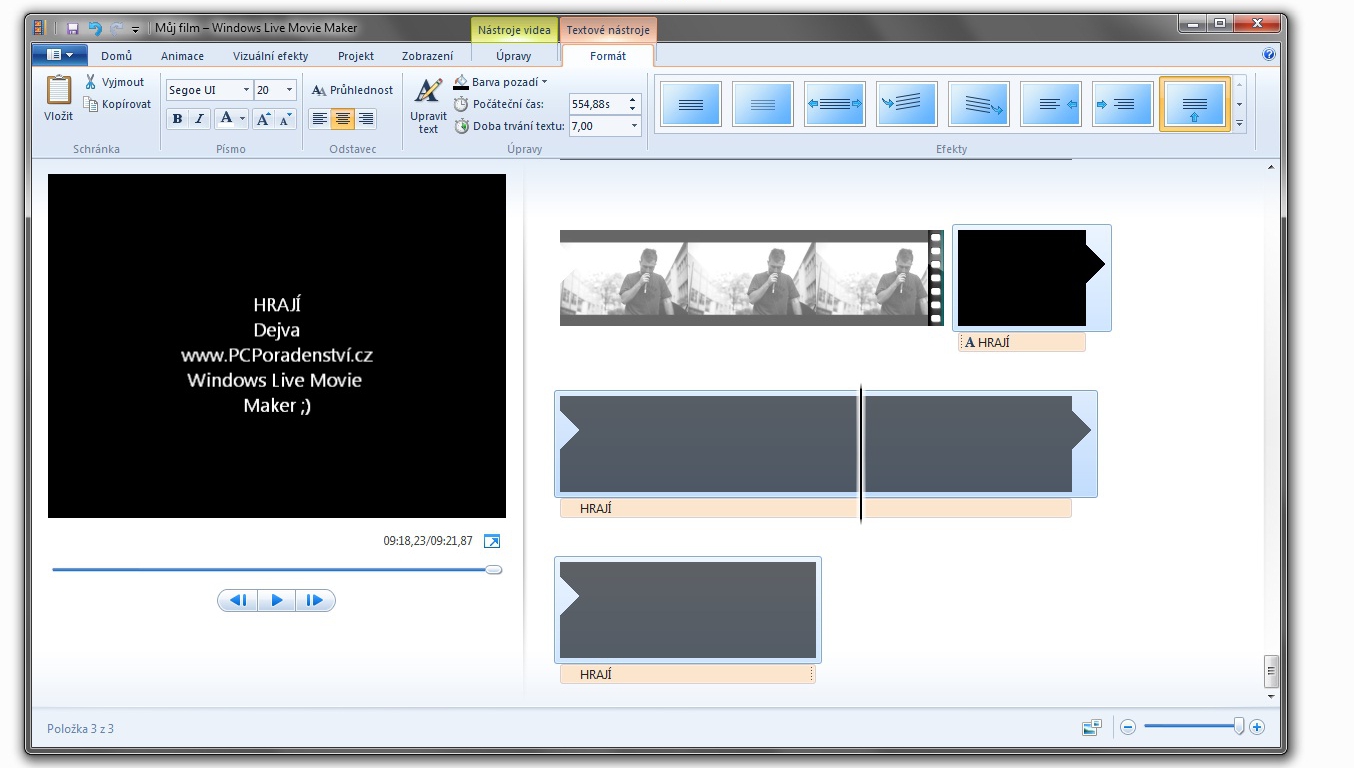Apply stretch effect with two outward arrows
This screenshot has width=1354, height=768.
835,104
